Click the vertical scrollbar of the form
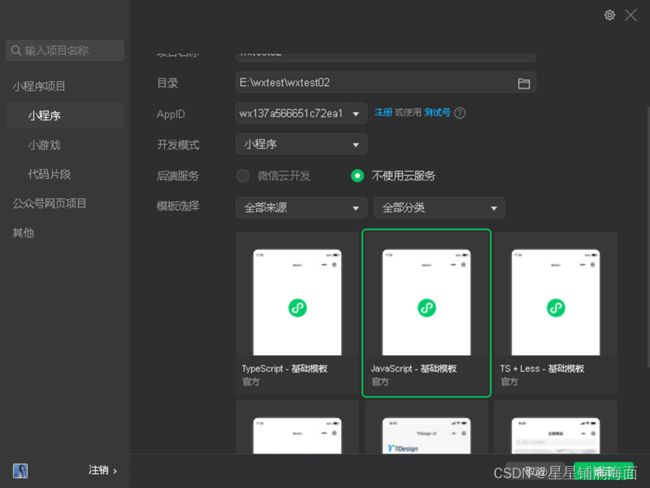The height and width of the screenshot is (488, 650). pyautogui.click(x=647, y=236)
